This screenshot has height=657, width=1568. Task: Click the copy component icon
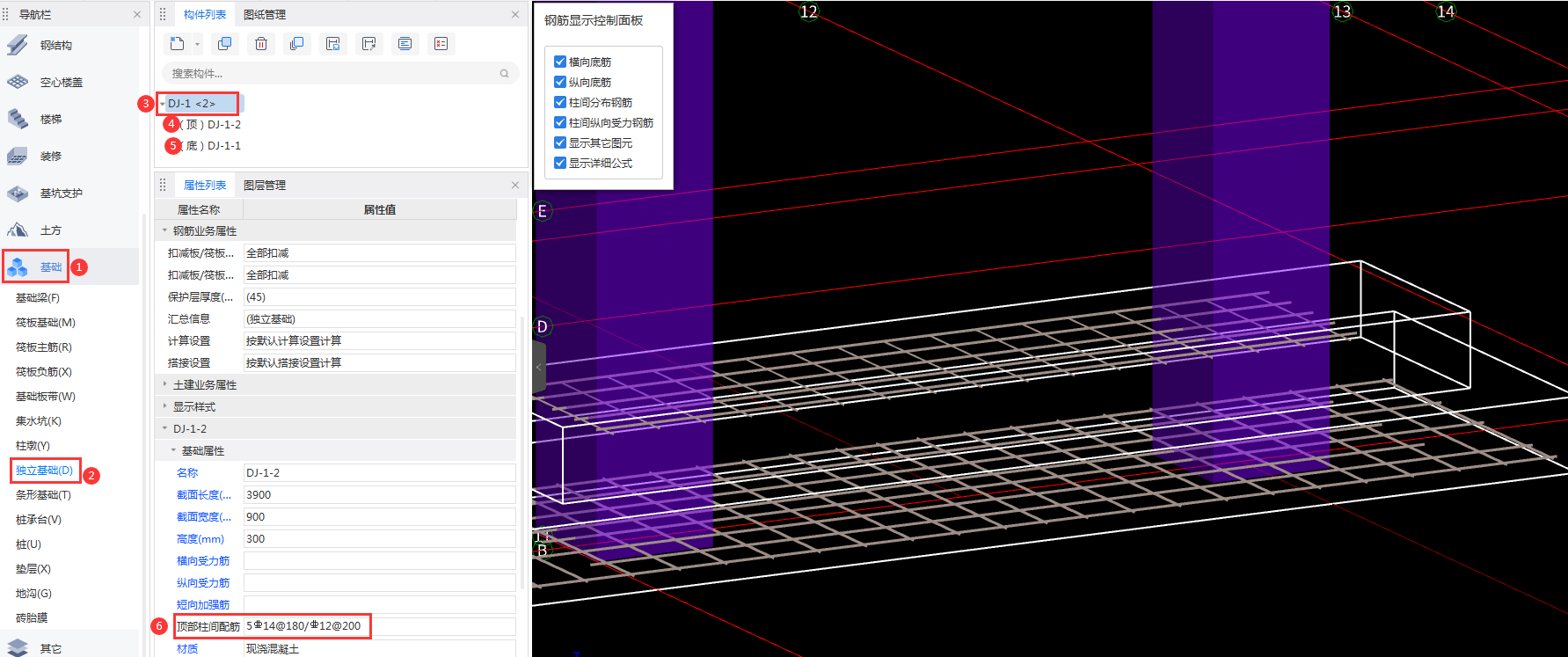tap(225, 44)
